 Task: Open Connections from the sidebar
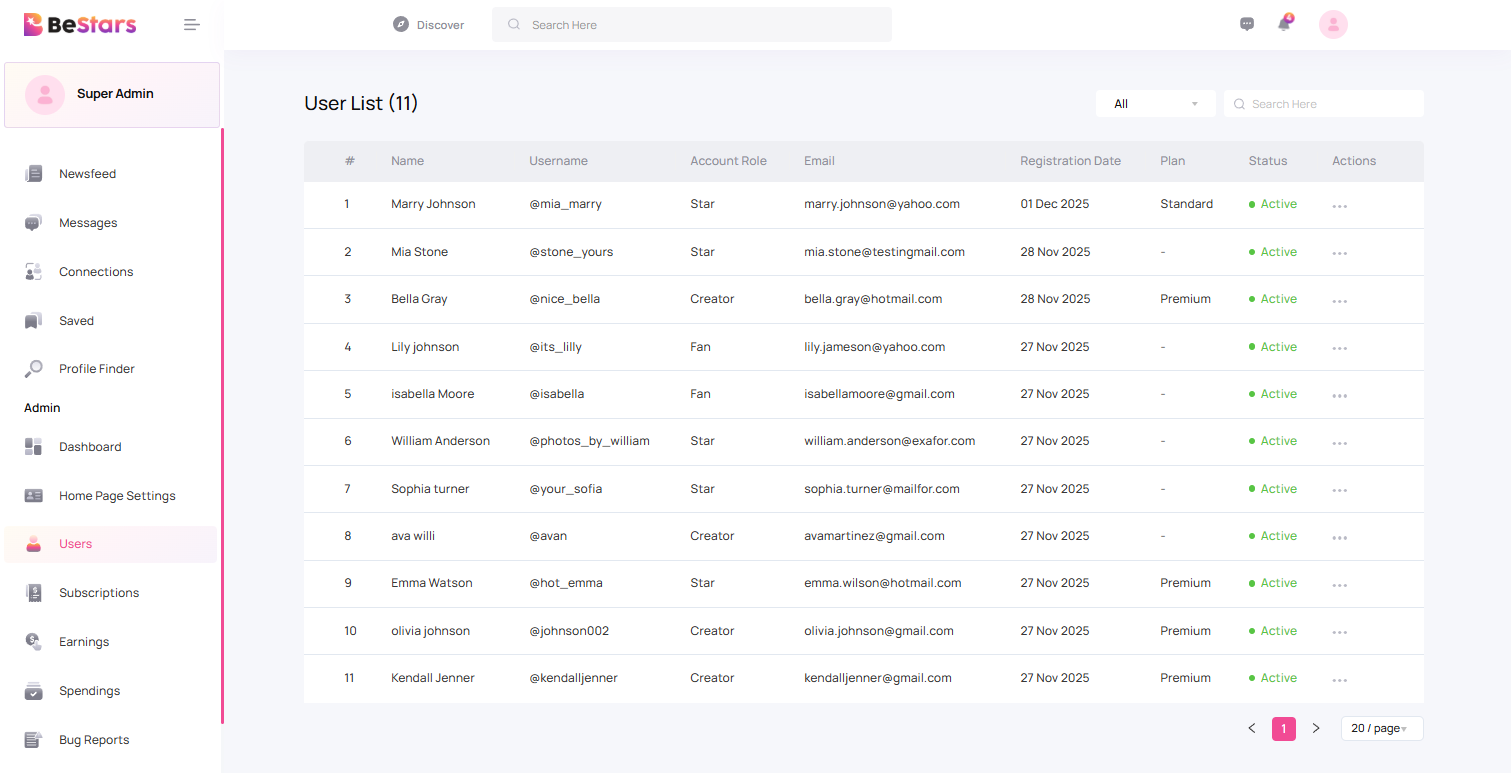tap(95, 271)
